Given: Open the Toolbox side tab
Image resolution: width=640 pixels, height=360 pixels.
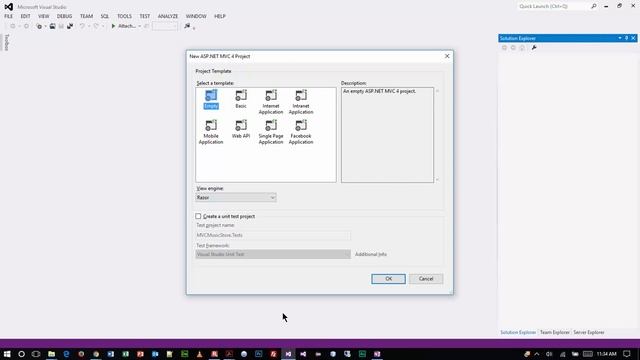Looking at the screenshot, I should click(7, 42).
